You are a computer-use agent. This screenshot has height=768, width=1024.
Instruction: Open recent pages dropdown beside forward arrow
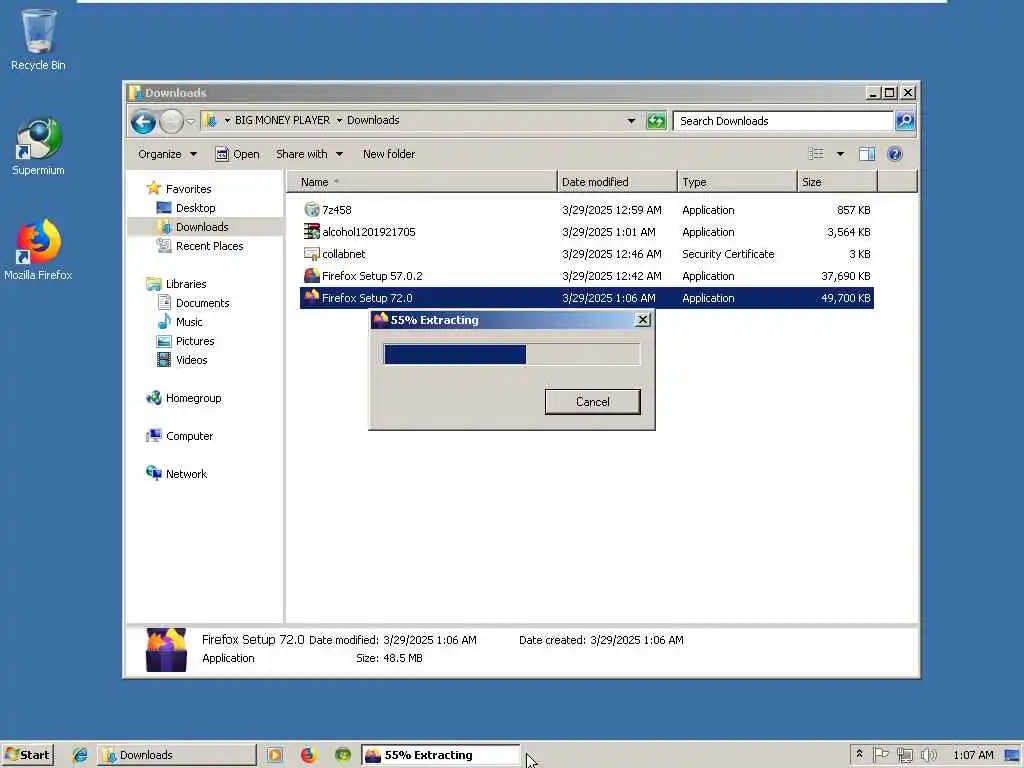point(190,121)
